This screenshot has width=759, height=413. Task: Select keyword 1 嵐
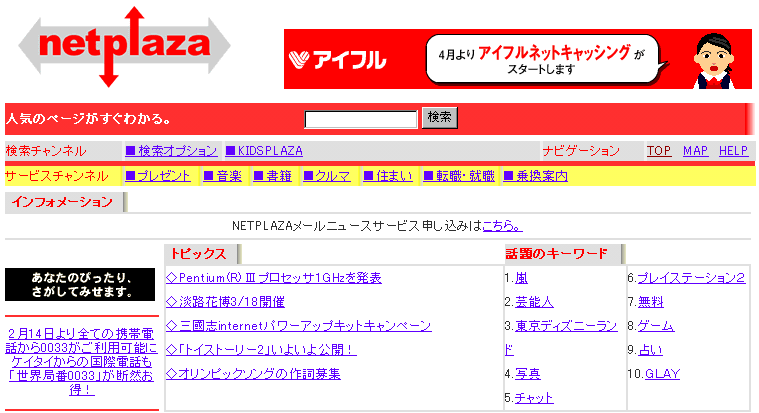point(521,278)
